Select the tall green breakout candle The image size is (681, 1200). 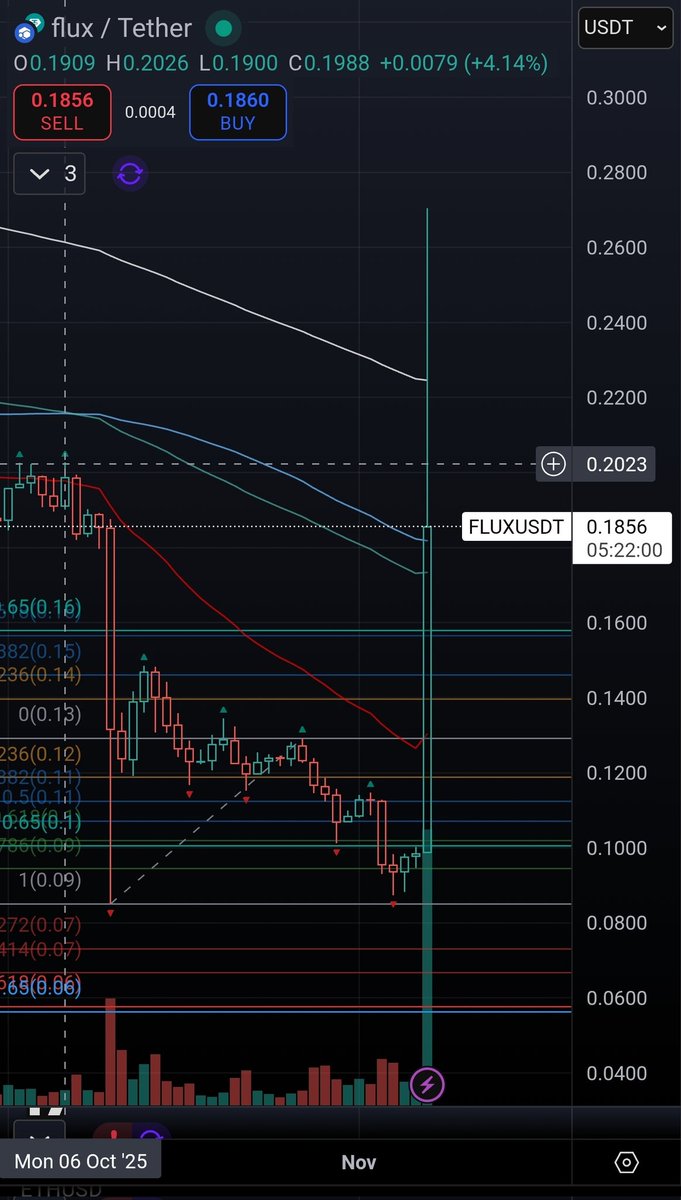click(x=428, y=688)
